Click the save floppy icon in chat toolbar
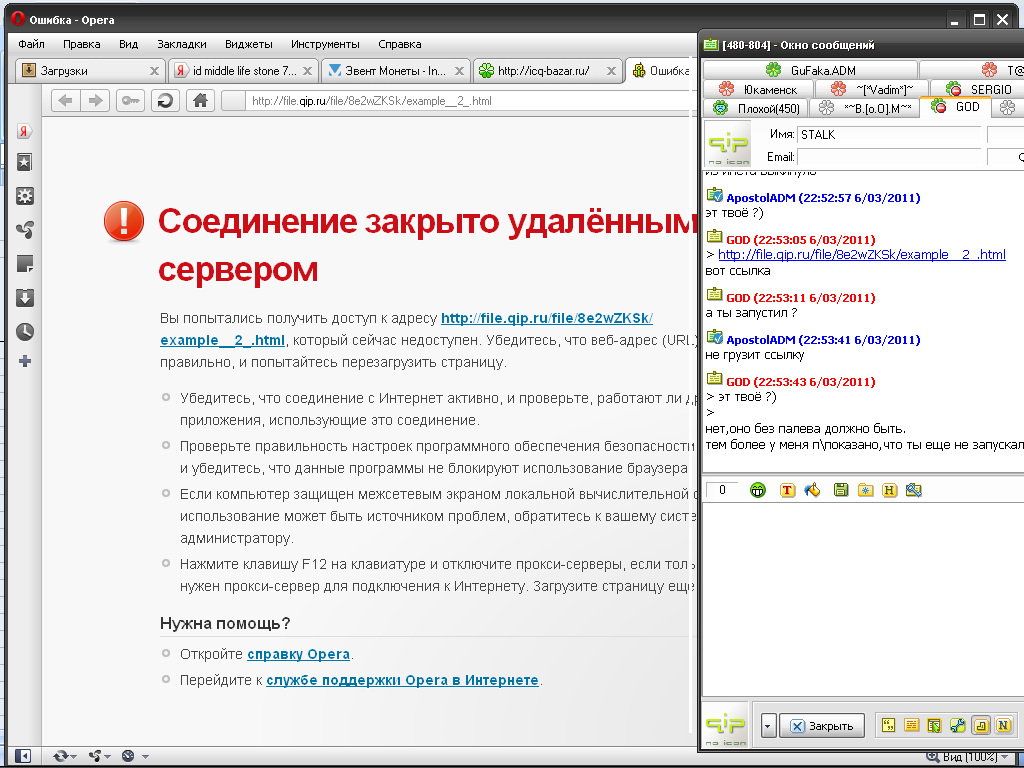The width and height of the screenshot is (1024, 768). pyautogui.click(x=840, y=490)
